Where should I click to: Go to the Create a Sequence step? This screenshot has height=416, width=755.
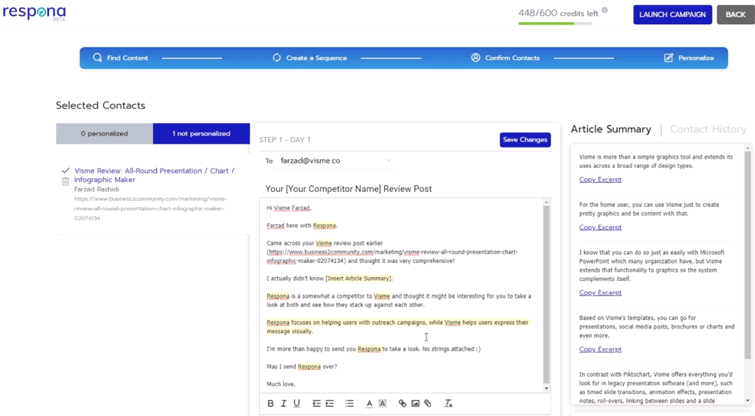(x=310, y=58)
